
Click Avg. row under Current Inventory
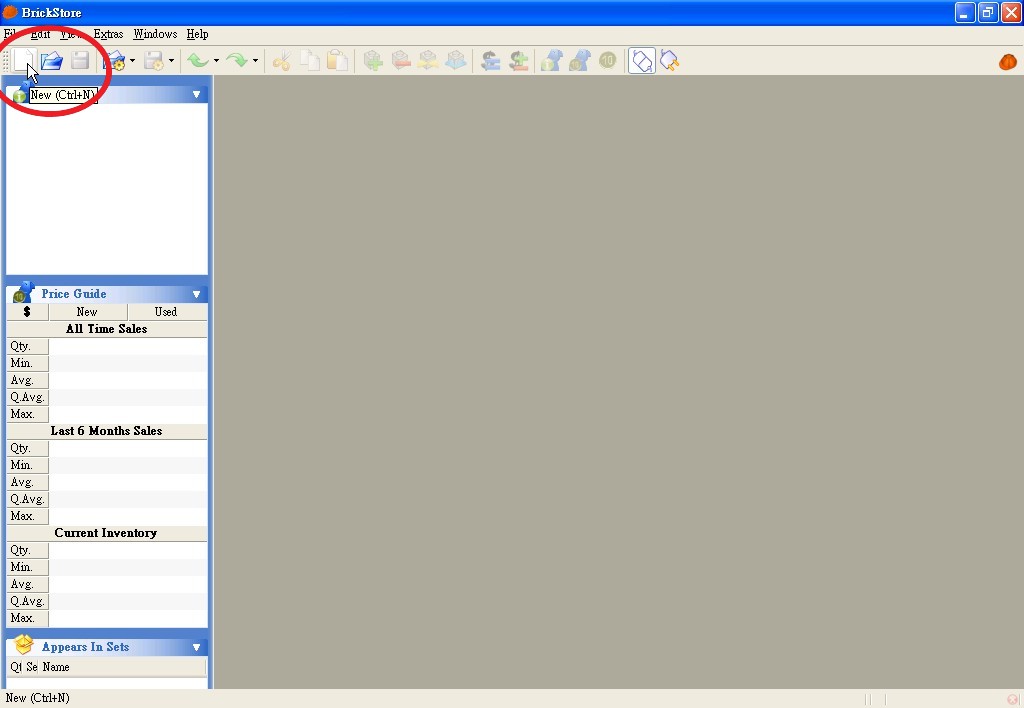pos(106,584)
